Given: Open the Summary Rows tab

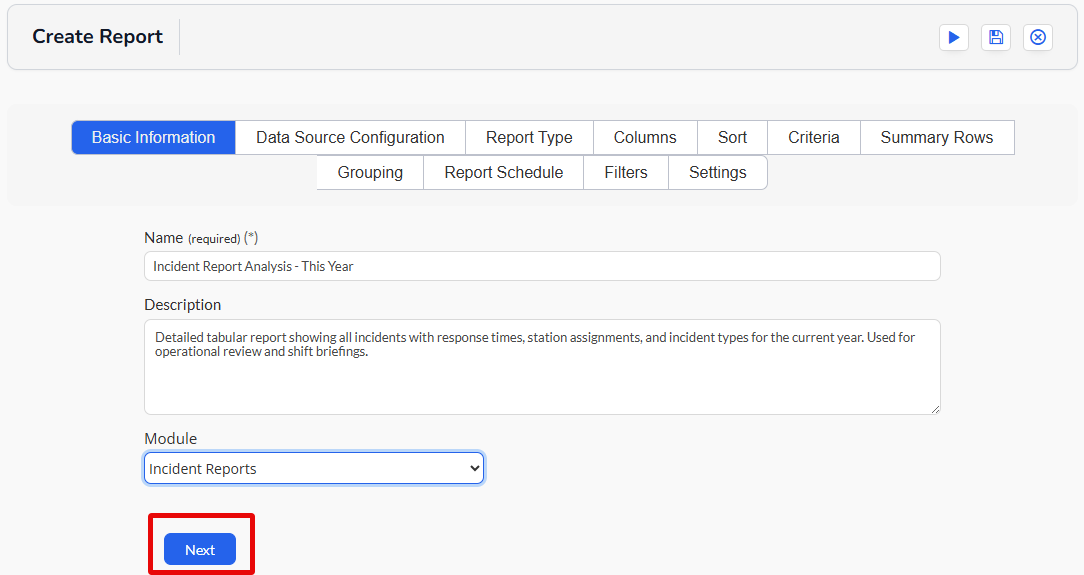Looking at the screenshot, I should pyautogui.click(x=937, y=138).
